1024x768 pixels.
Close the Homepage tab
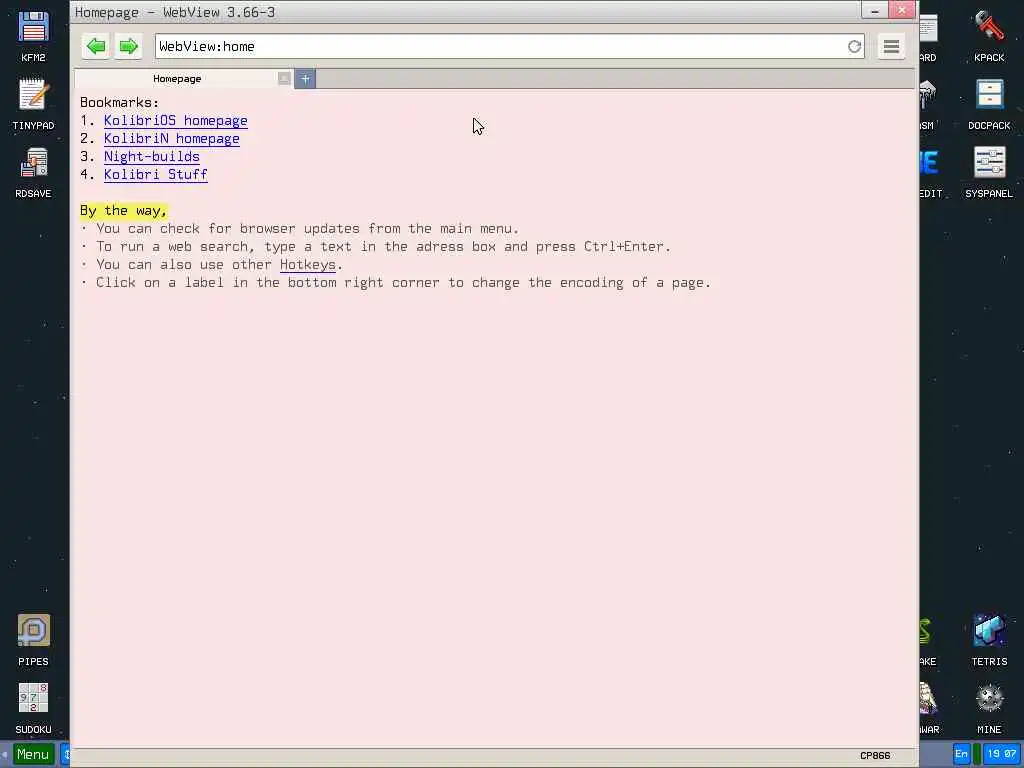pyautogui.click(x=284, y=78)
